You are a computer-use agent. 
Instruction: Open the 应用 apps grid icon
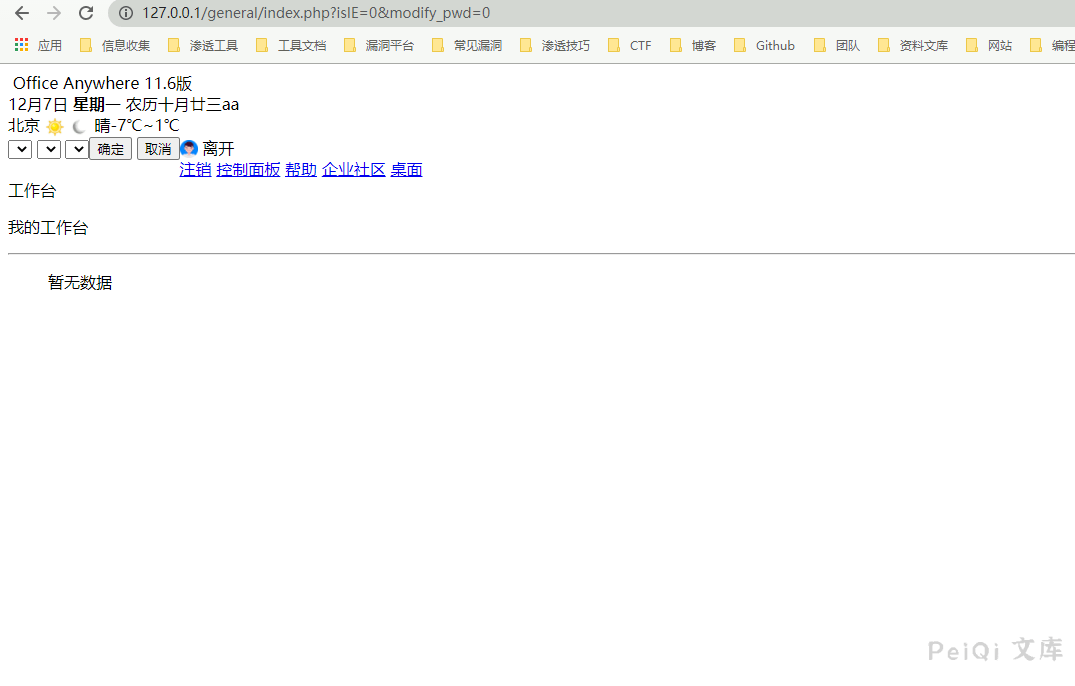[x=22, y=45]
